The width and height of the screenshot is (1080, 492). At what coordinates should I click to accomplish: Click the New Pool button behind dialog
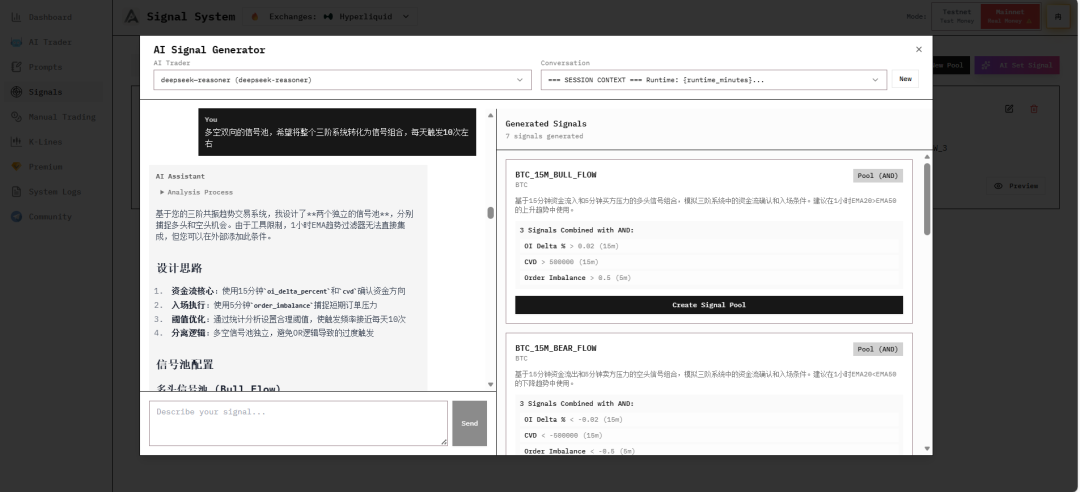[951, 65]
